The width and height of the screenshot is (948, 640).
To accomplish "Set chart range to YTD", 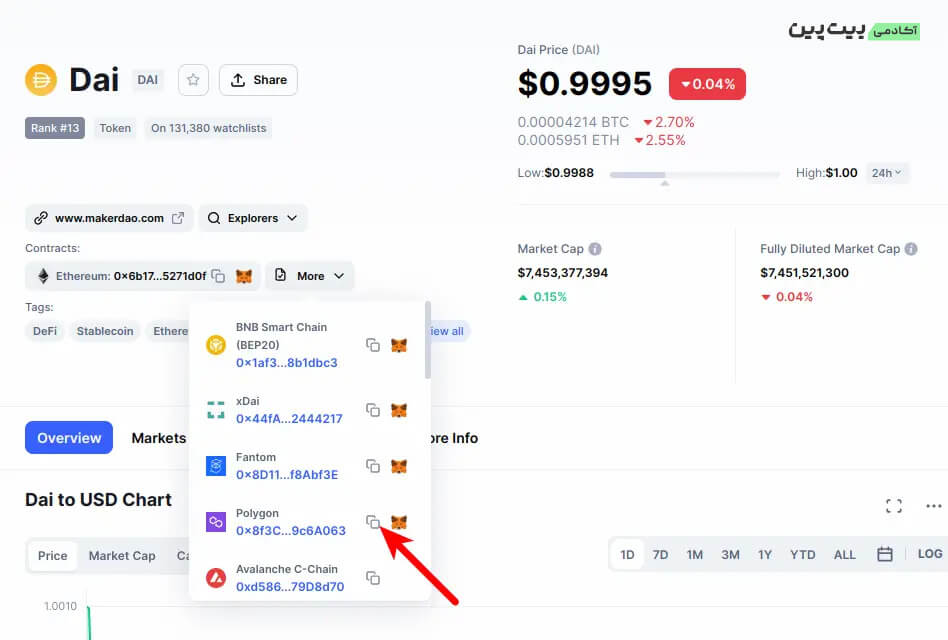I will [802, 554].
